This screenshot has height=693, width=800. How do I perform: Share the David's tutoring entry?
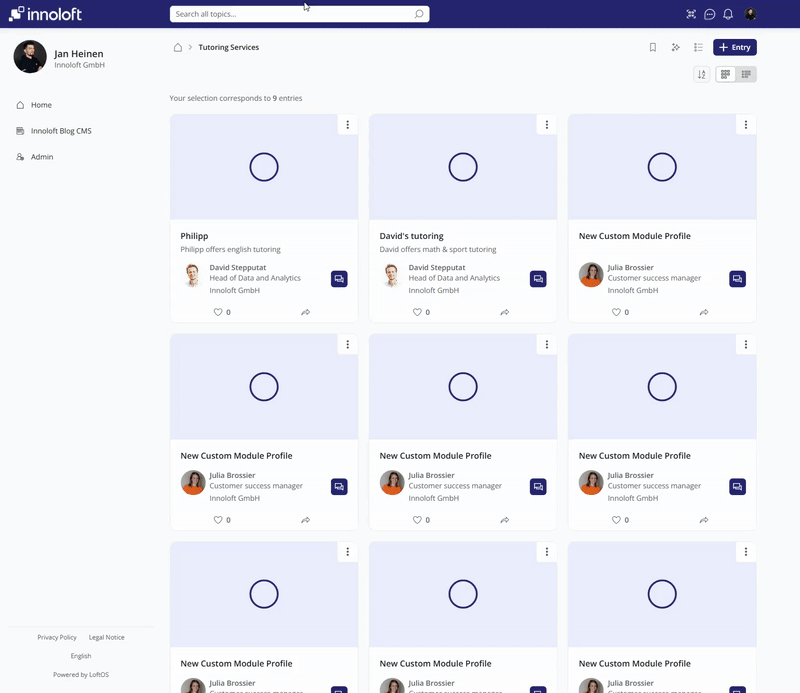coord(504,312)
